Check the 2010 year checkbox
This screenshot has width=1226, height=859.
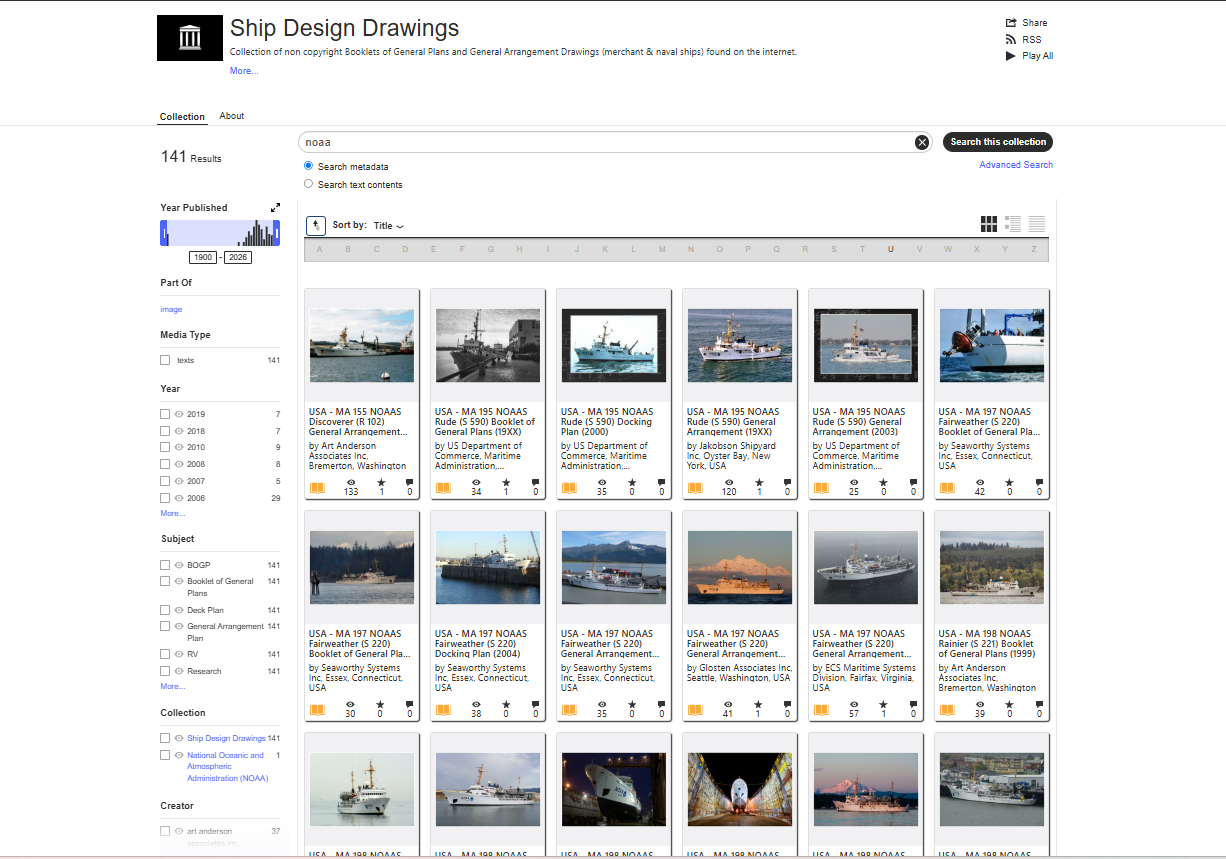(x=165, y=448)
